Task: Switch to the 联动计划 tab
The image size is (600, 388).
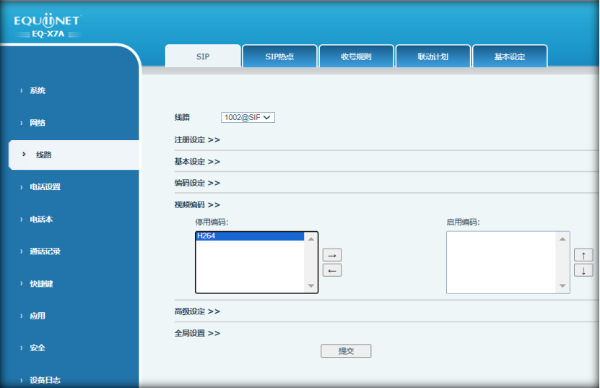Action: (x=433, y=56)
